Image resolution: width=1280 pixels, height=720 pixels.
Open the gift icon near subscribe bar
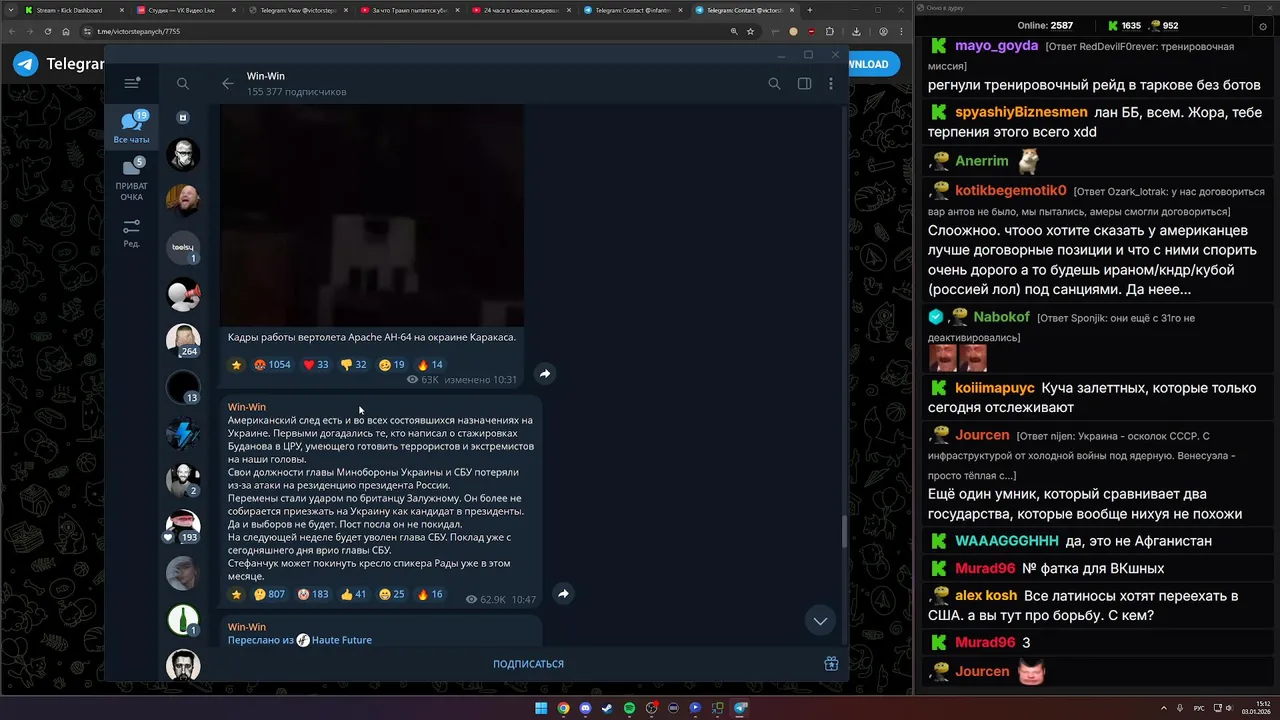tap(831, 663)
